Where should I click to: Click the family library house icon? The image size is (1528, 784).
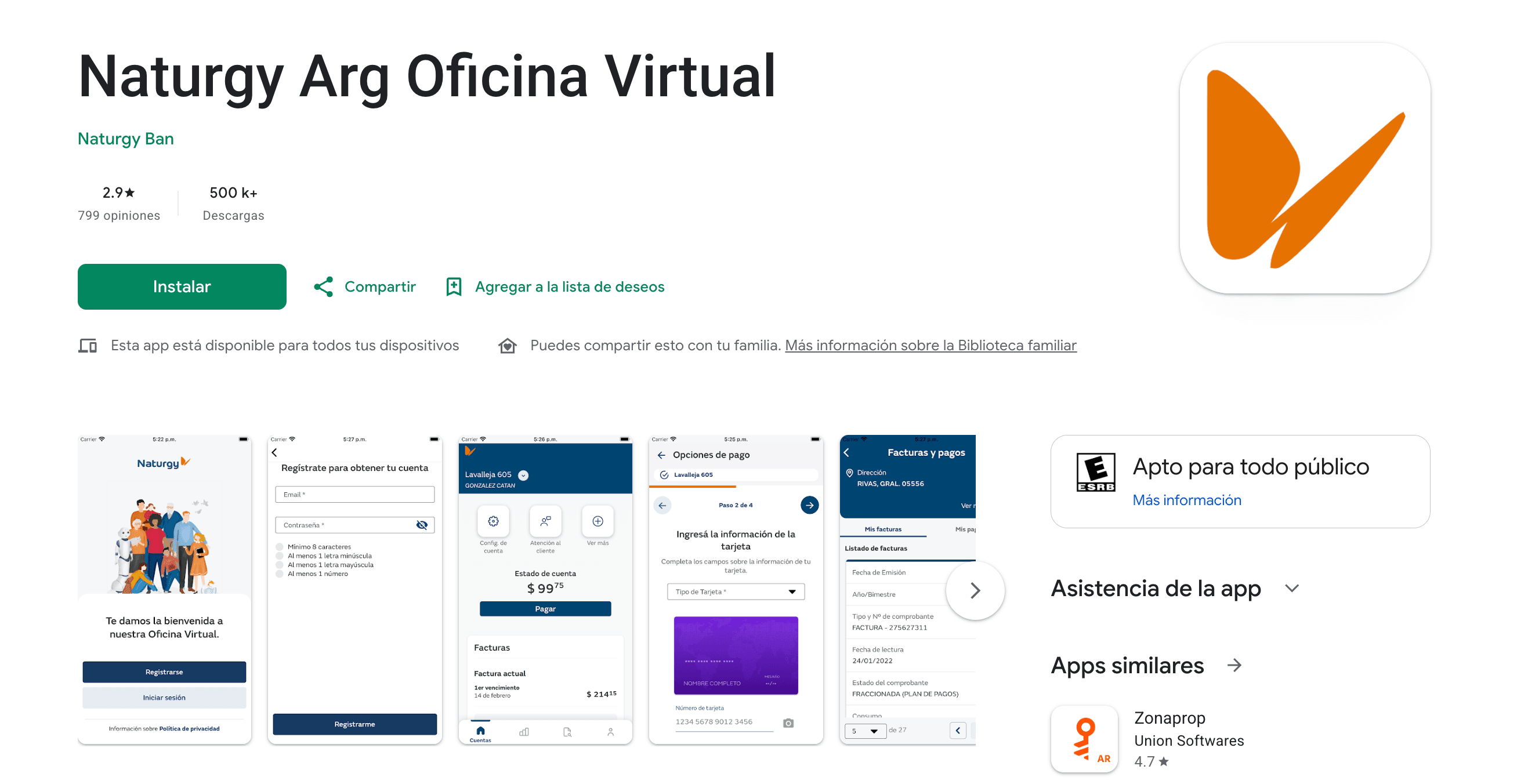(507, 346)
